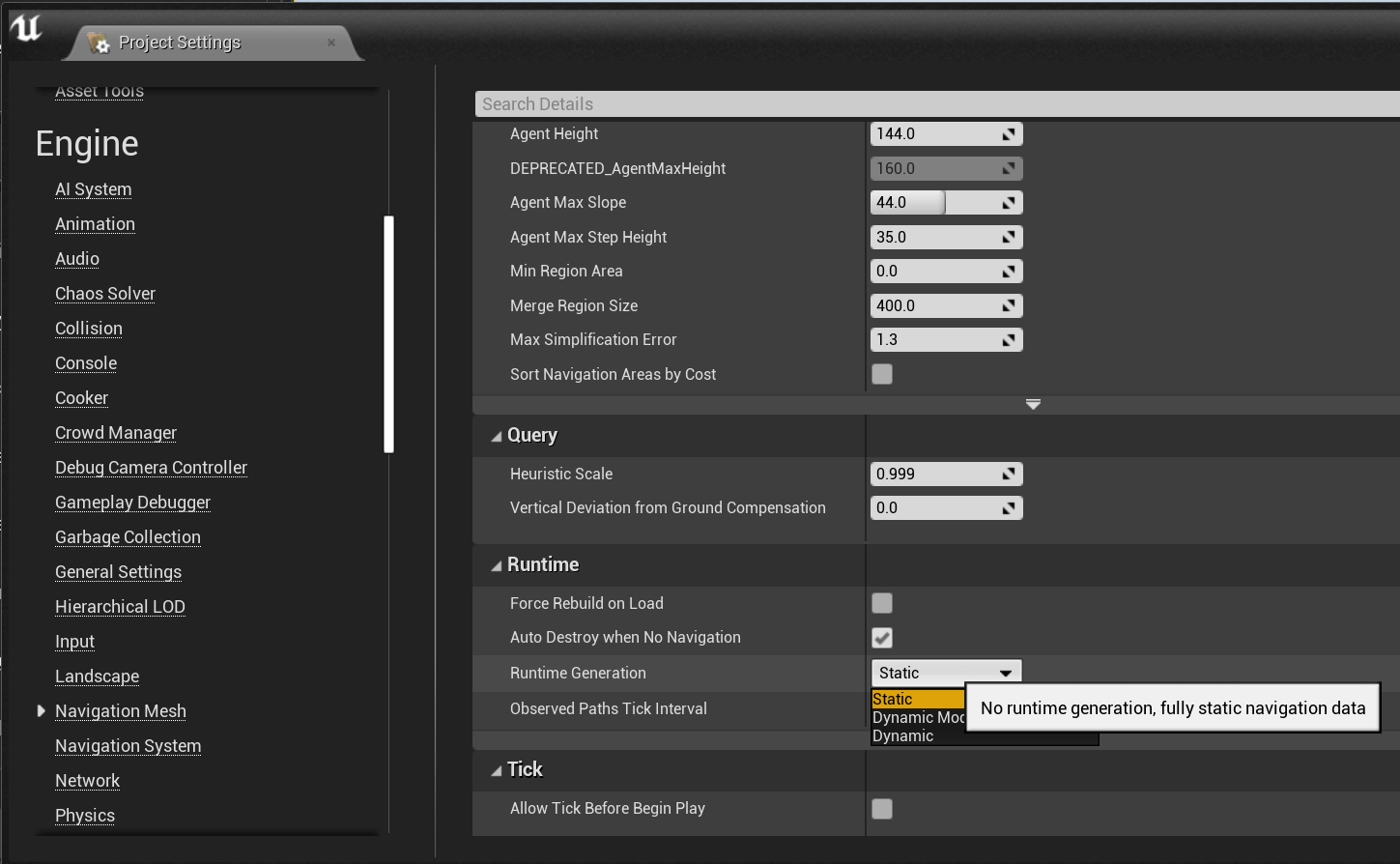Select Static in the dropdown list

(x=918, y=699)
